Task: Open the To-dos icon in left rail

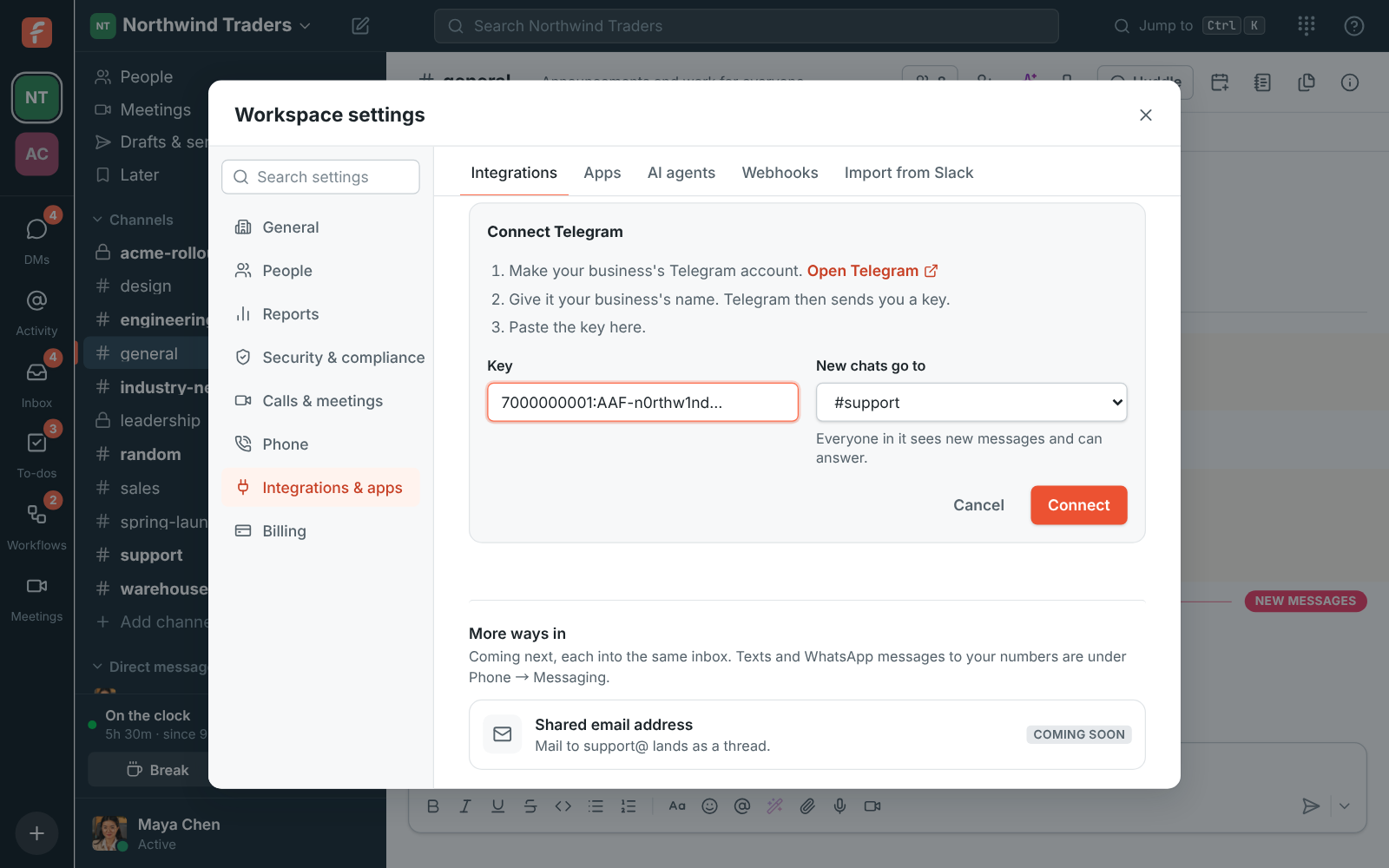Action: coord(36,443)
